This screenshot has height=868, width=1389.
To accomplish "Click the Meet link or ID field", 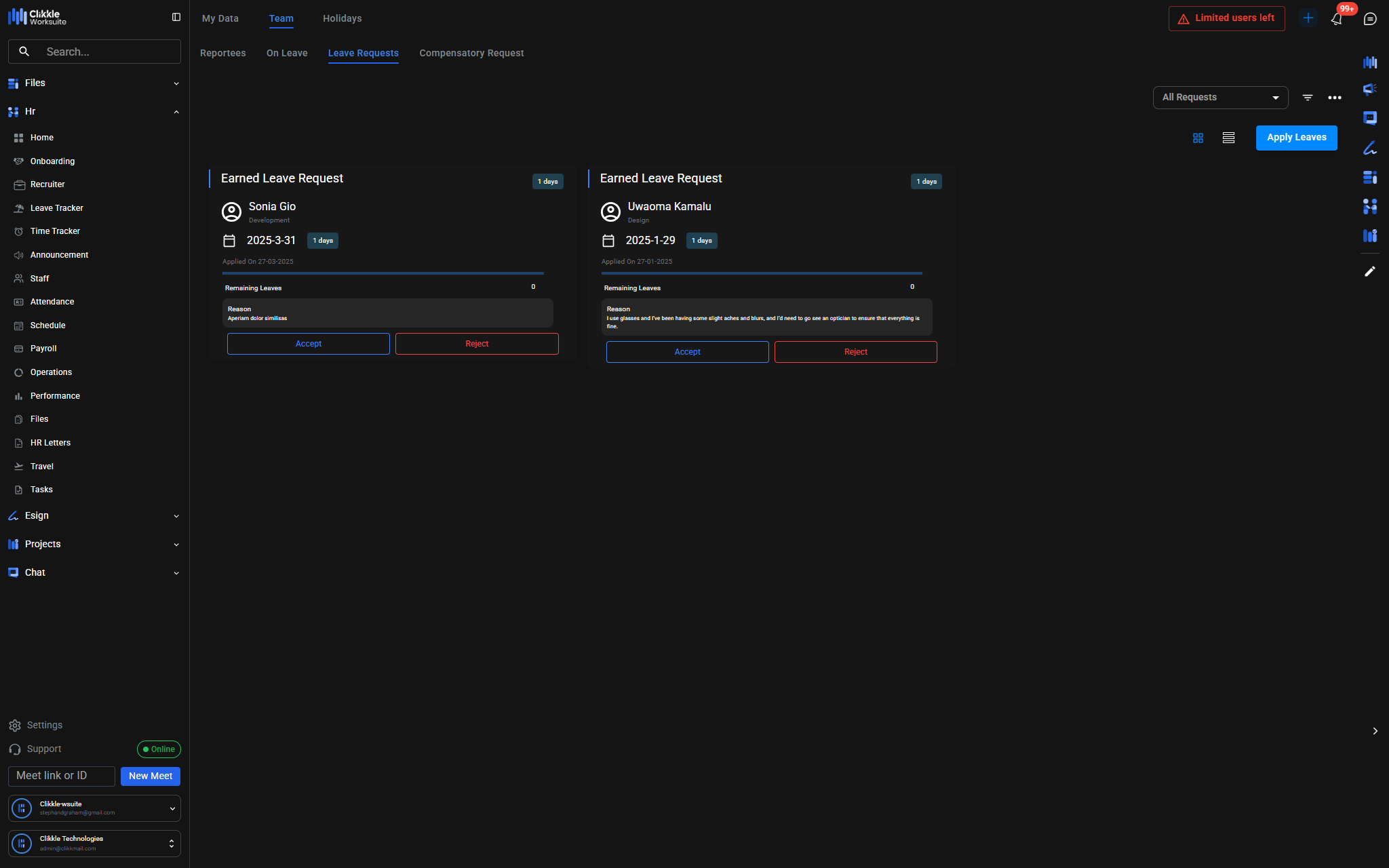I will point(62,776).
